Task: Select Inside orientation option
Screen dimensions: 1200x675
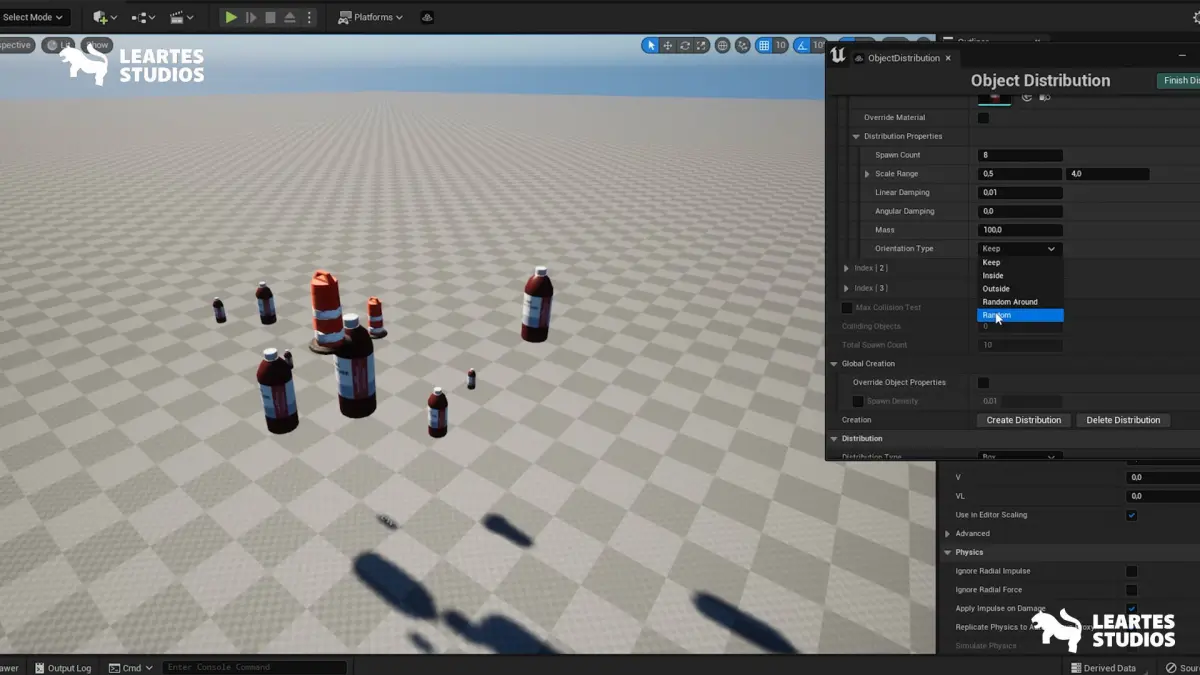Action: (x=1020, y=275)
